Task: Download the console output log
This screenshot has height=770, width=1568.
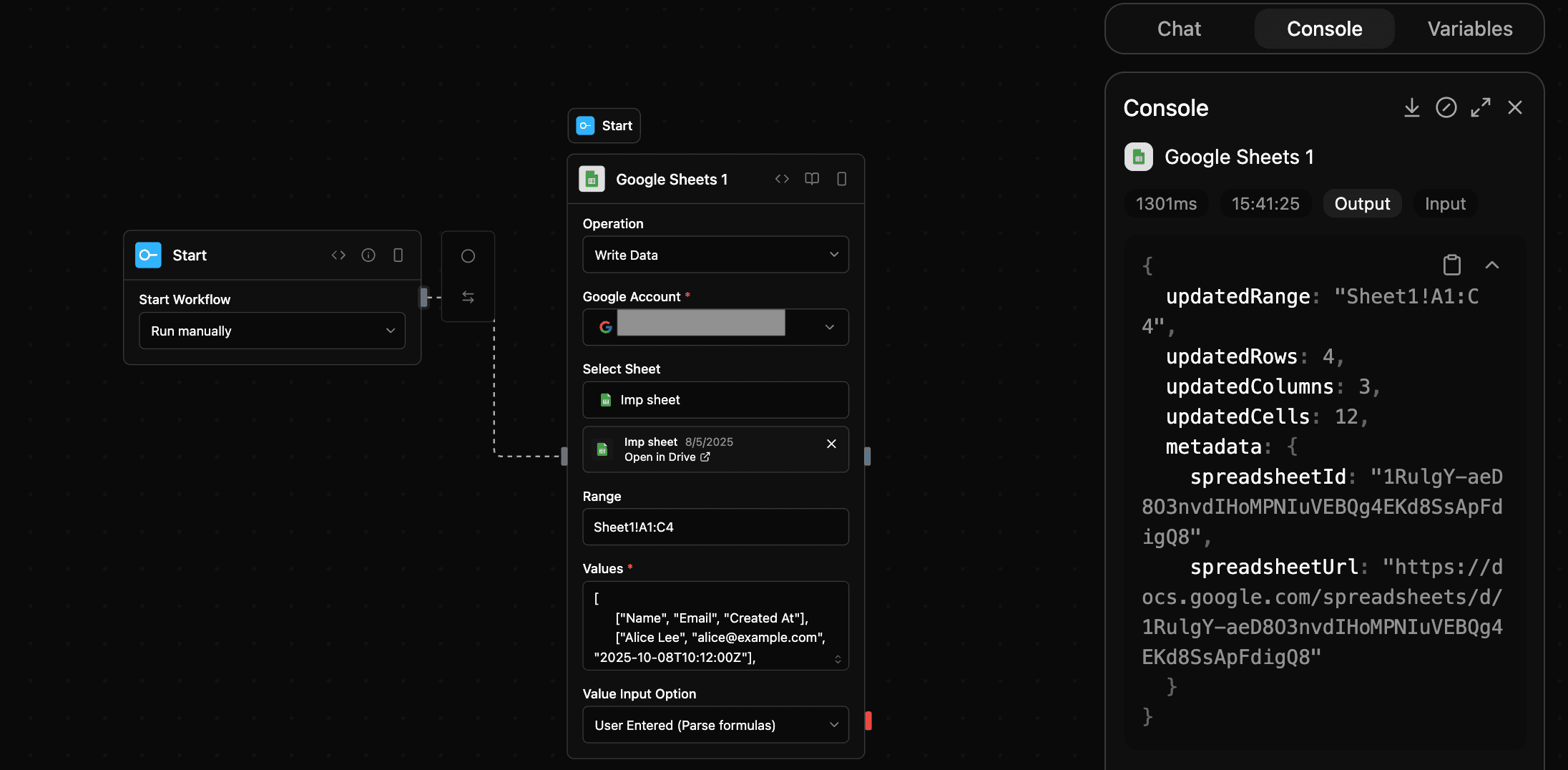Action: pyautogui.click(x=1411, y=107)
